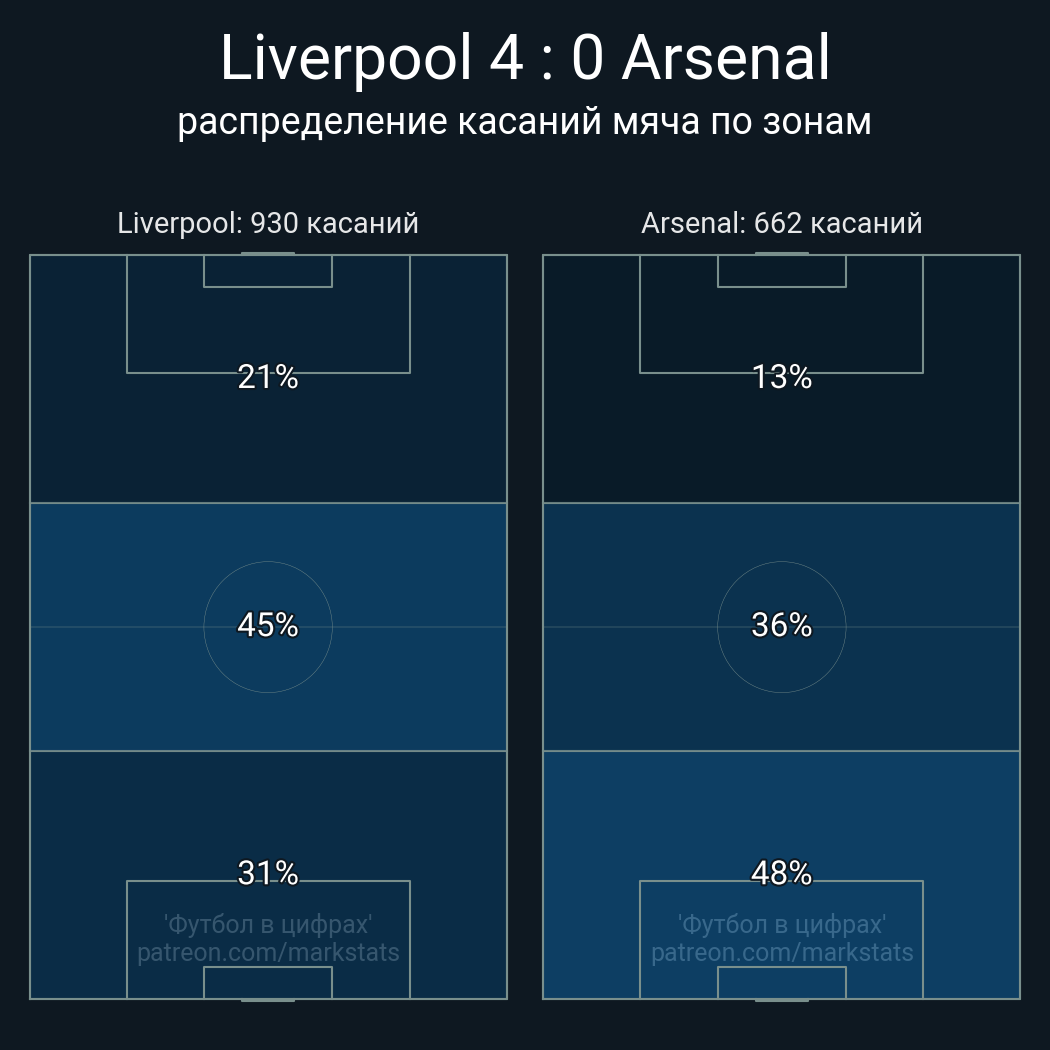Select the "Arsenal: 662 касаний" heading
This screenshot has width=1050, height=1050.
click(781, 223)
